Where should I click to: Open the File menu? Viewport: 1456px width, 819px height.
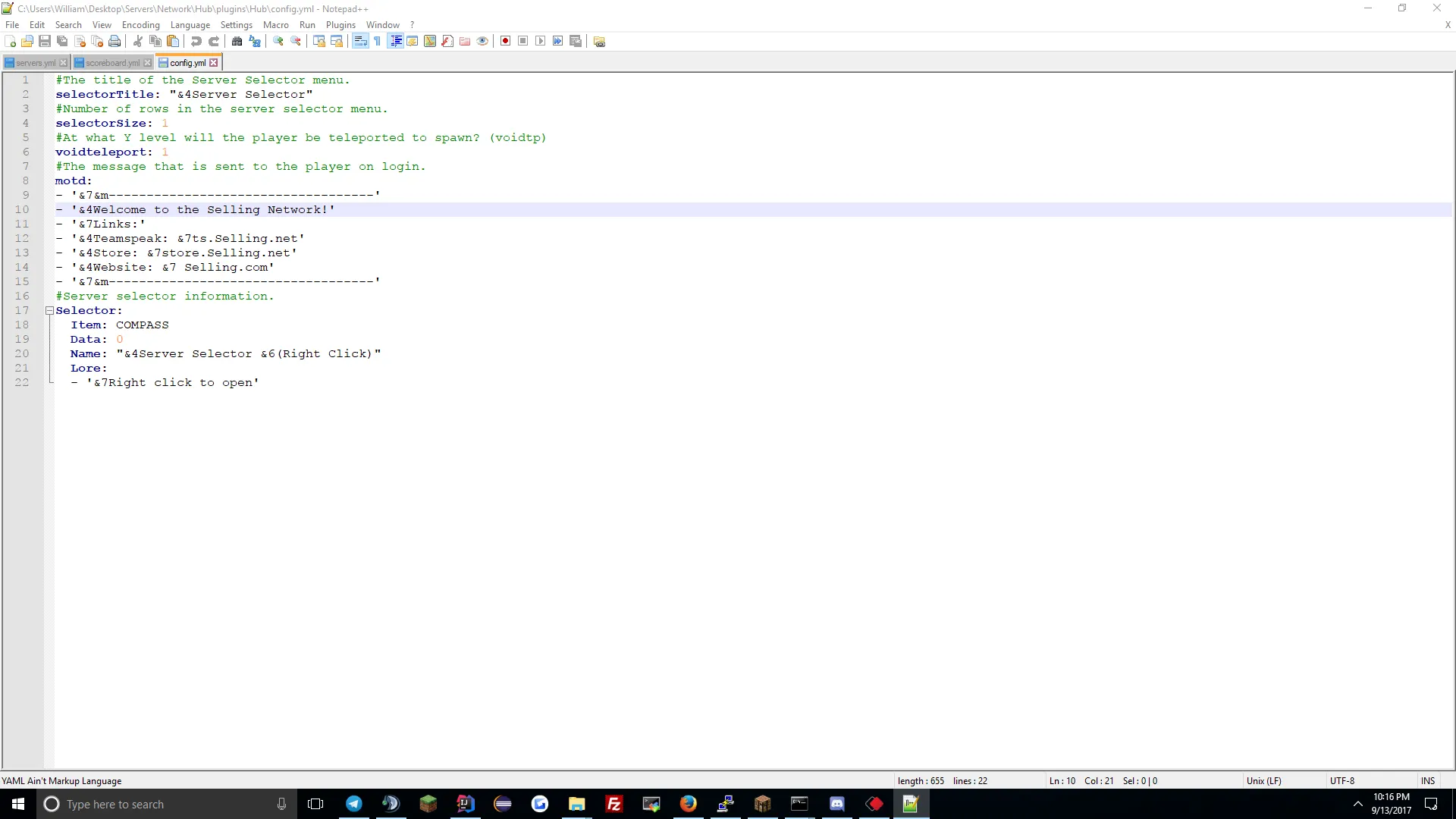click(x=12, y=25)
